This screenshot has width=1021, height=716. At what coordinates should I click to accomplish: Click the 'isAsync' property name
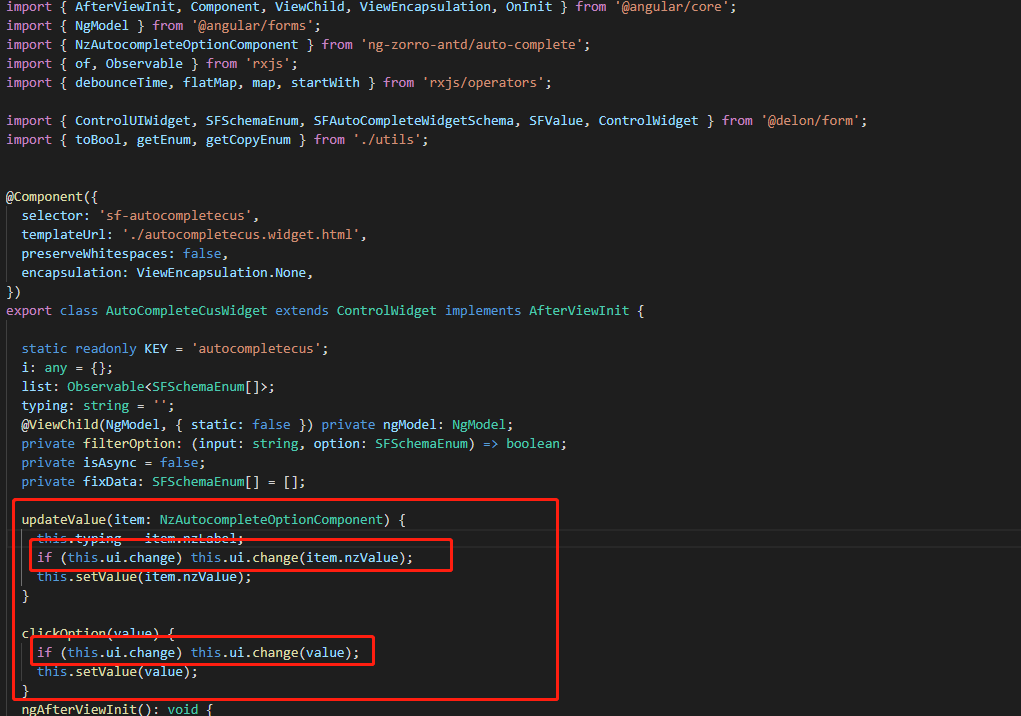coord(109,463)
